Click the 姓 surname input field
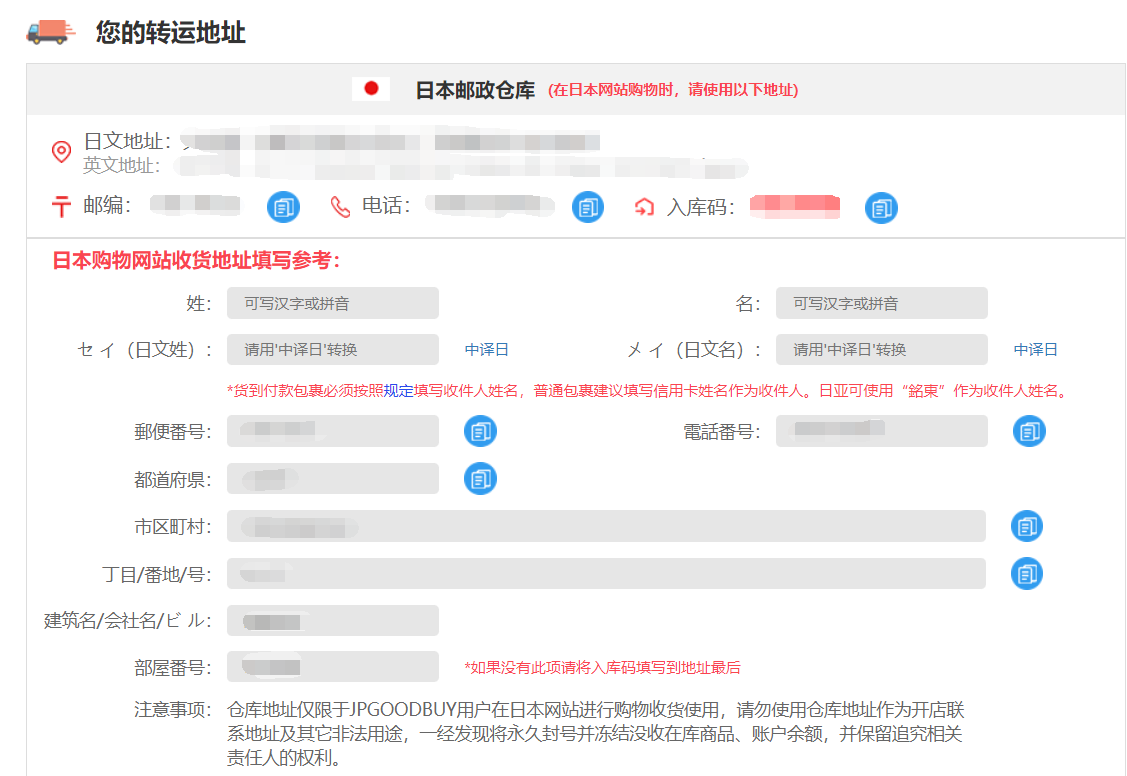Image resolution: width=1127 pixels, height=776 pixels. point(332,303)
